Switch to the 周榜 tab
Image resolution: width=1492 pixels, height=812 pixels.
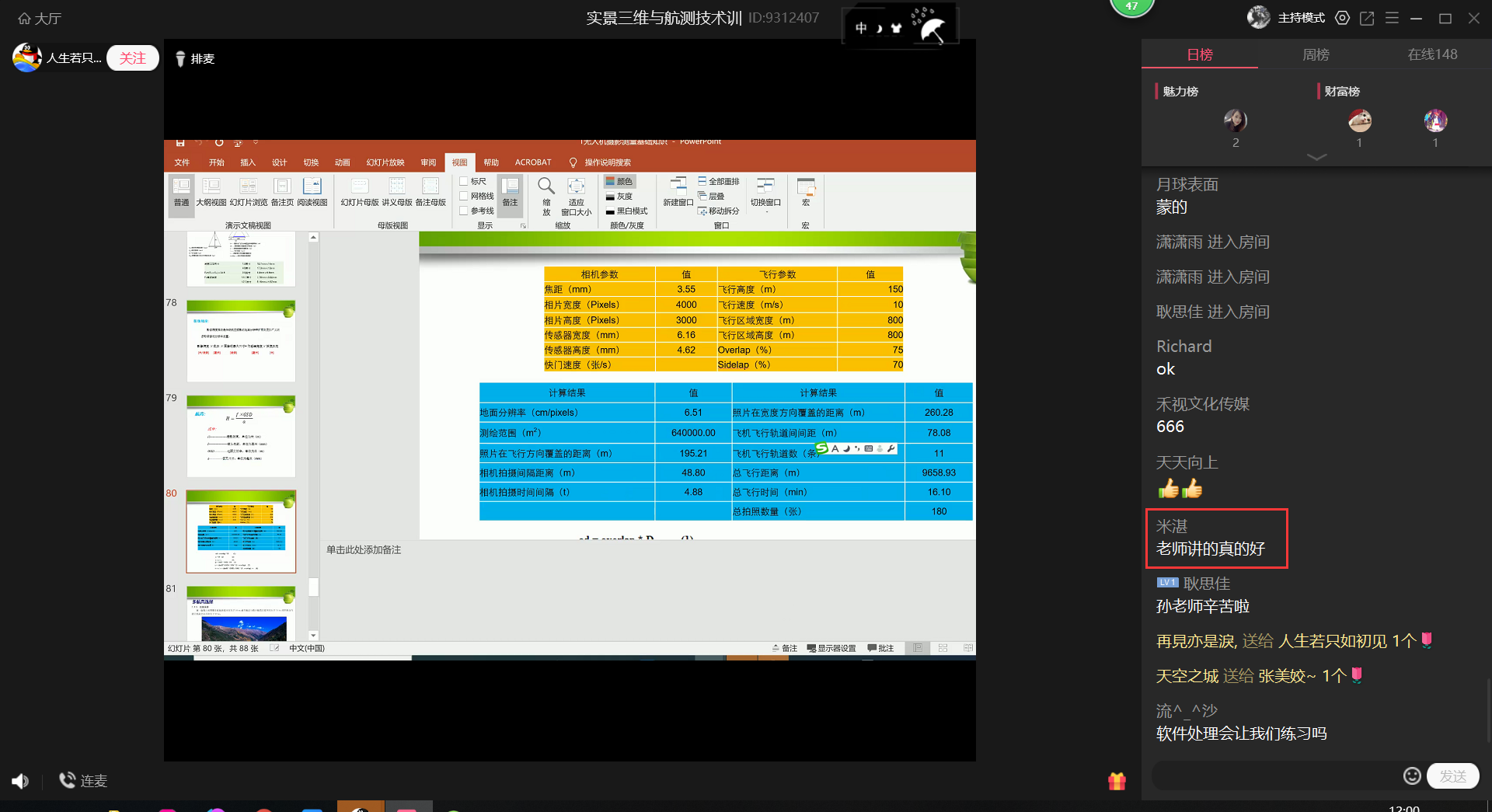(x=1316, y=54)
